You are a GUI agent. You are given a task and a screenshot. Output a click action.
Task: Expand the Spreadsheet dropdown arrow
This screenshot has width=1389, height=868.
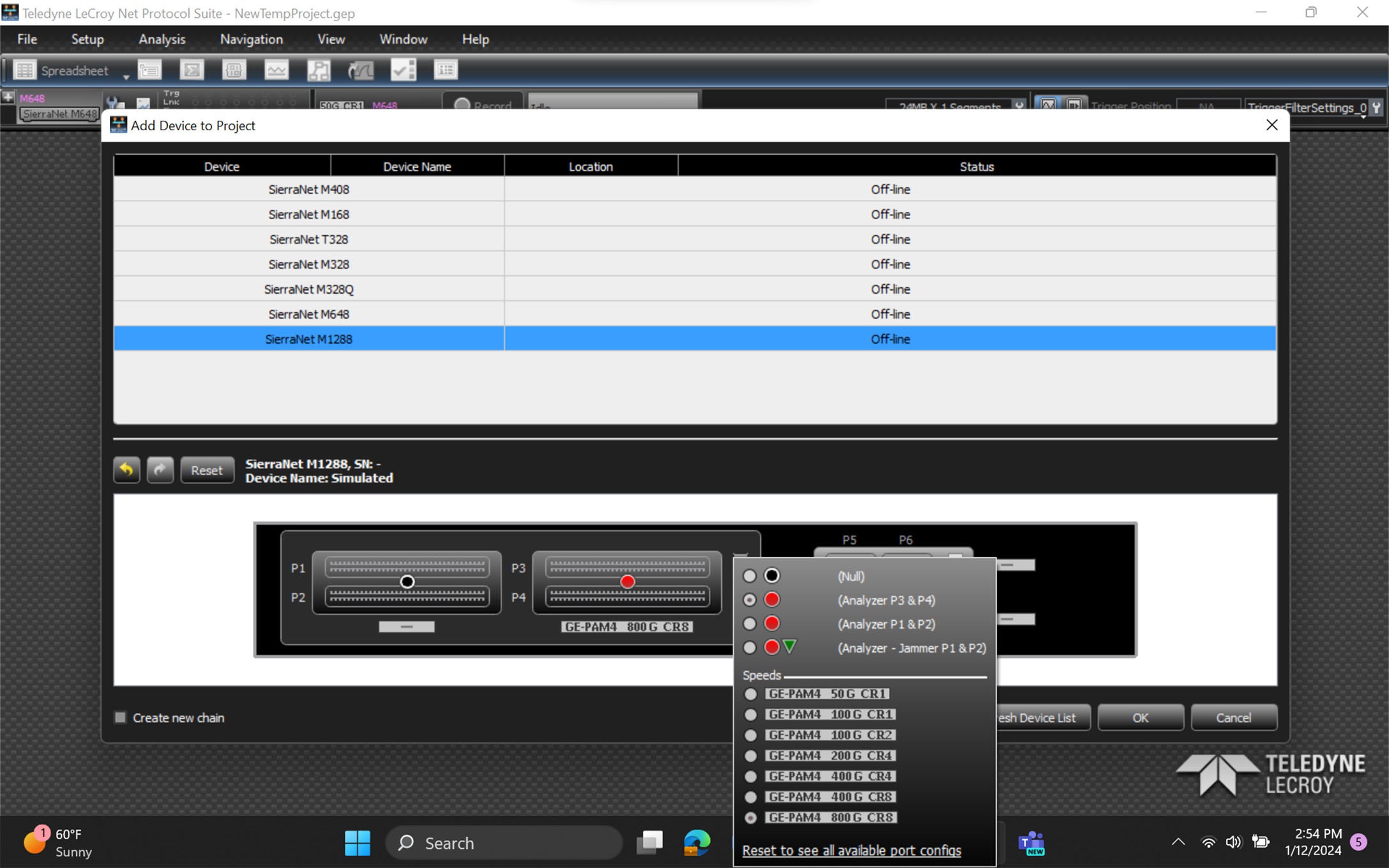126,76
